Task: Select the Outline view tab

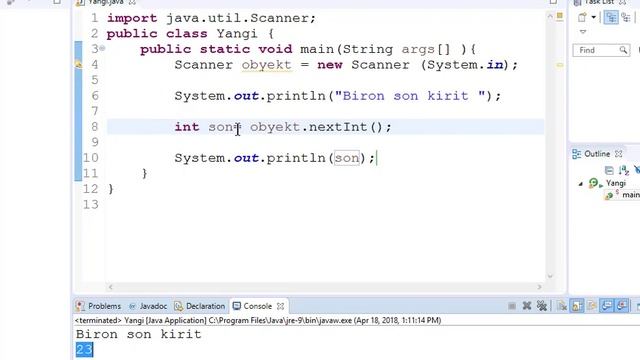Action: tap(591, 154)
